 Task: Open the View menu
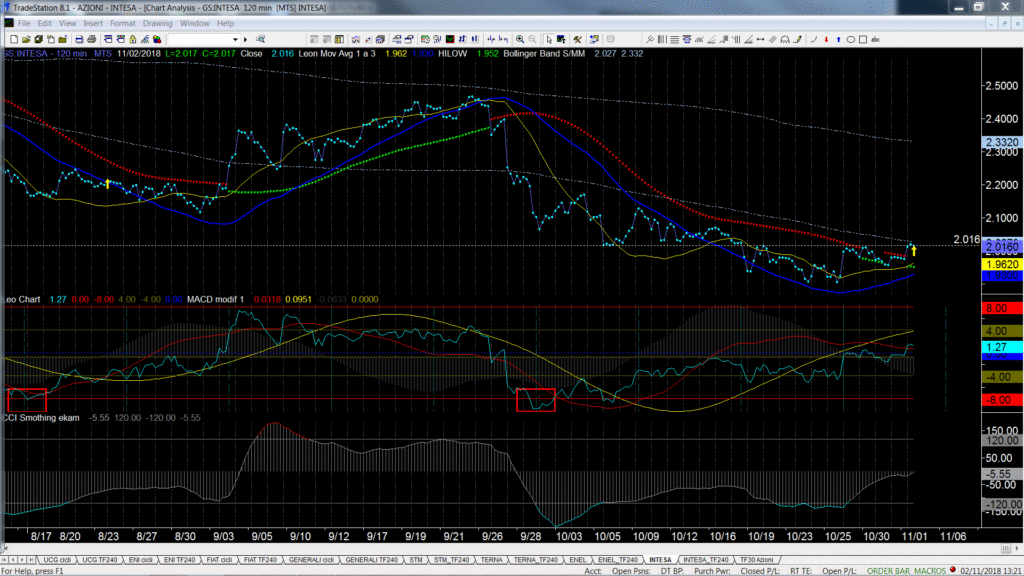tap(67, 24)
